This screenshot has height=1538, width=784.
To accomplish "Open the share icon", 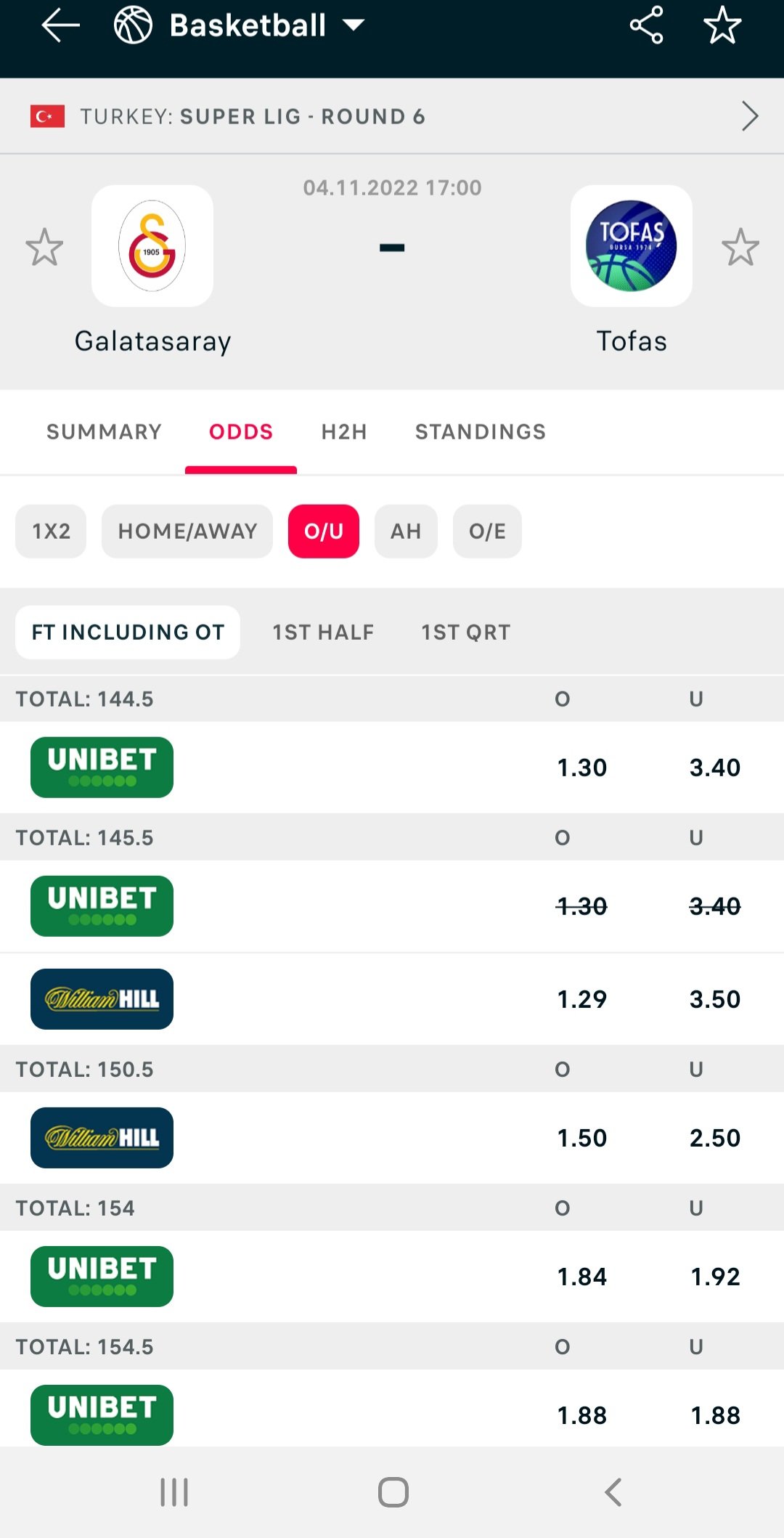I will 646,25.
